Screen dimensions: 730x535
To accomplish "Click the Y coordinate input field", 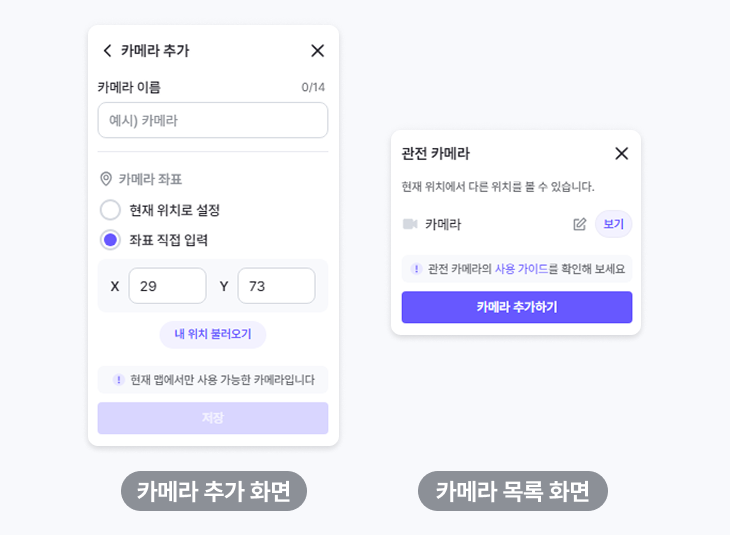I will pos(276,286).
